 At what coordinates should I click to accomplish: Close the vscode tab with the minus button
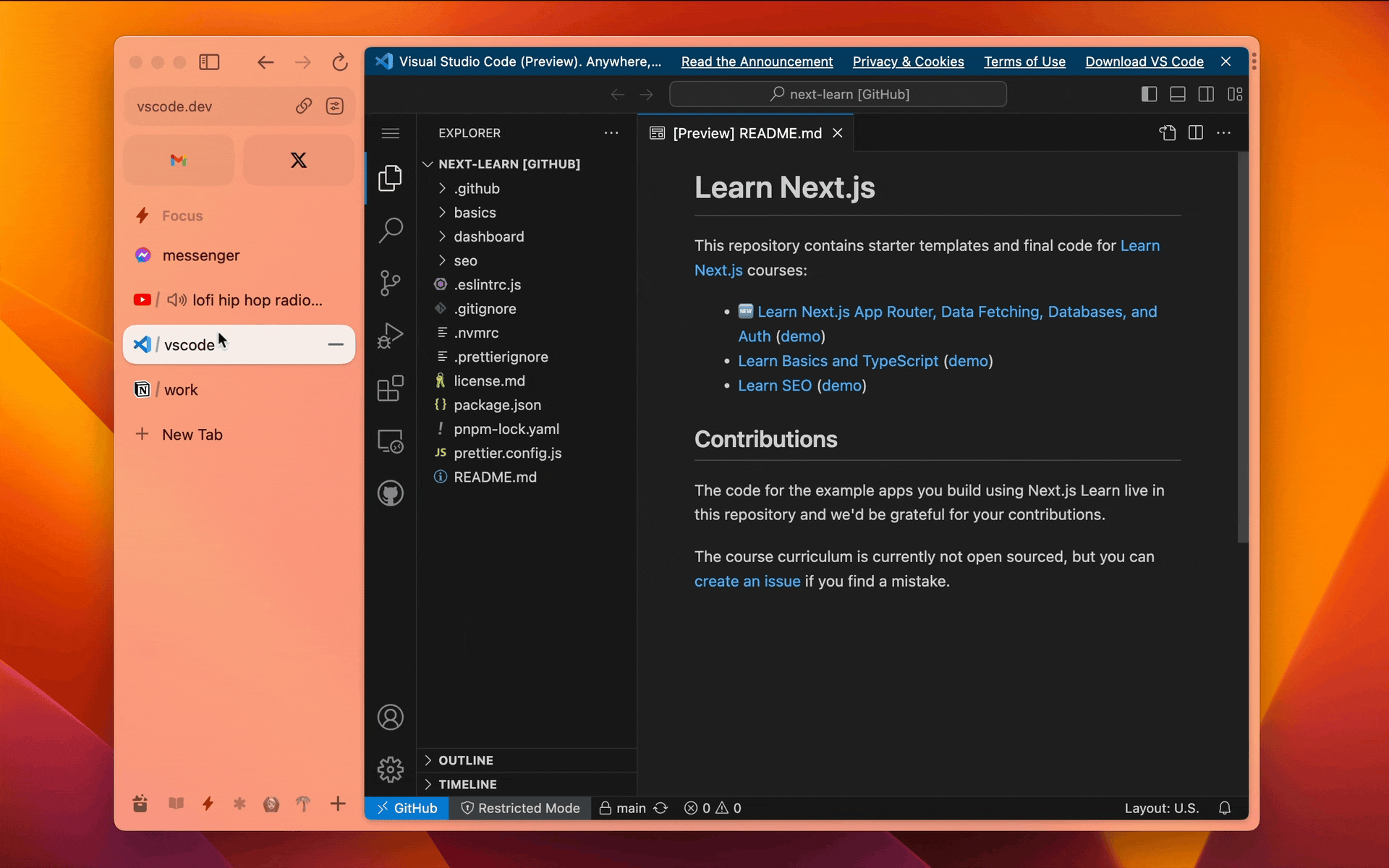(336, 345)
